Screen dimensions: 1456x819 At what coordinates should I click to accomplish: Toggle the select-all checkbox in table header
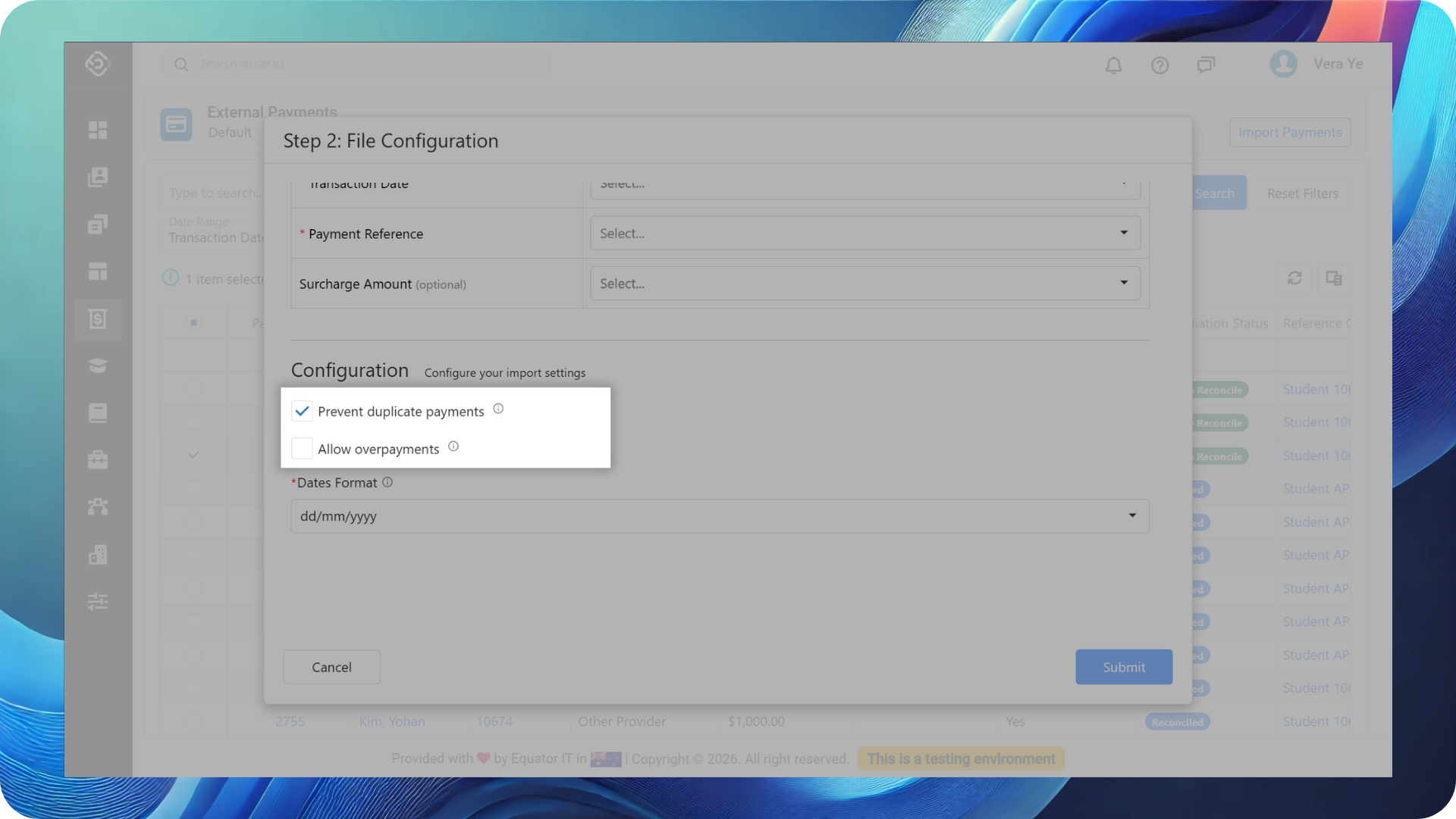(193, 323)
